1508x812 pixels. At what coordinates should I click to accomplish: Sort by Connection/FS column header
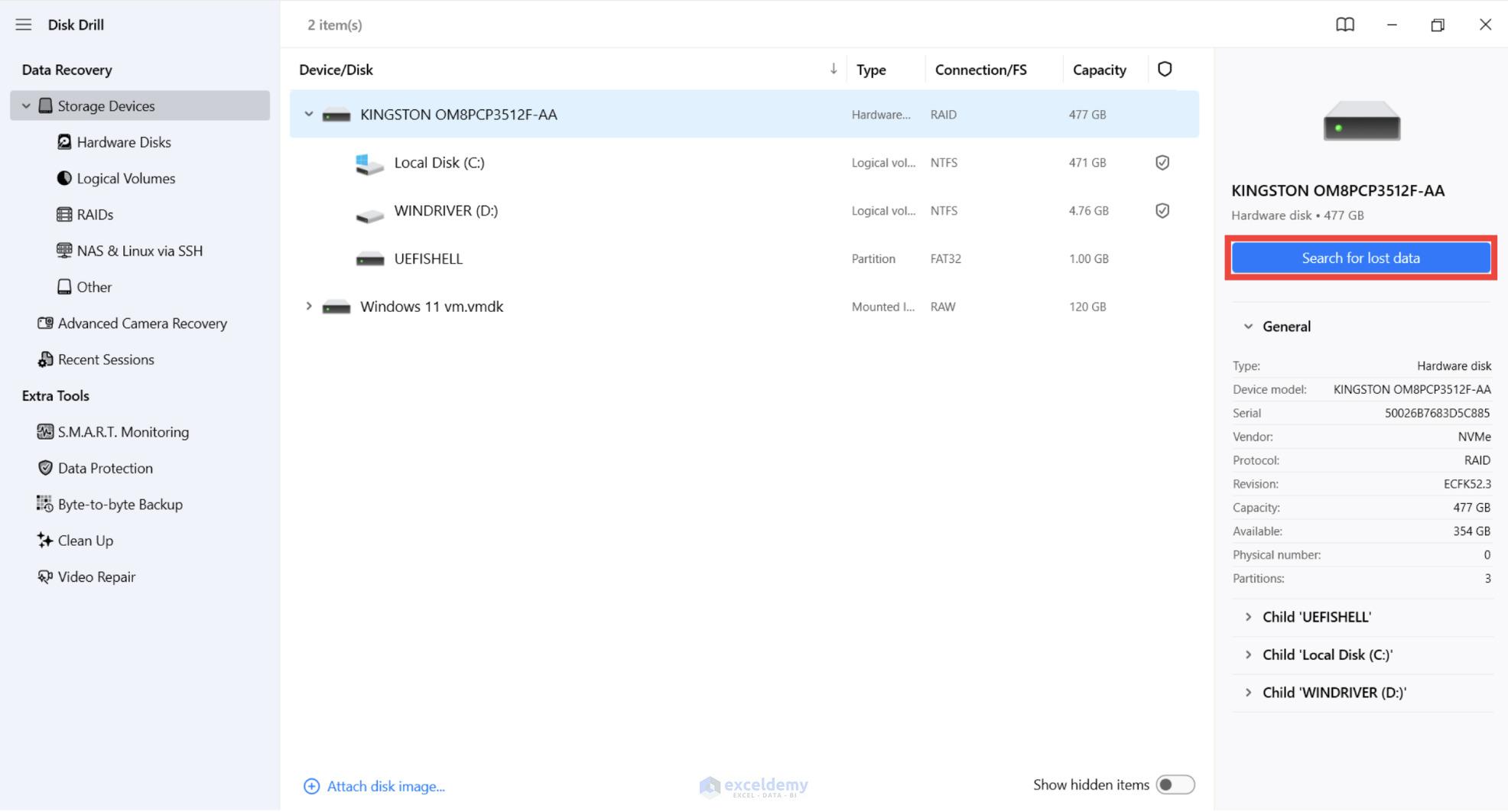point(980,70)
